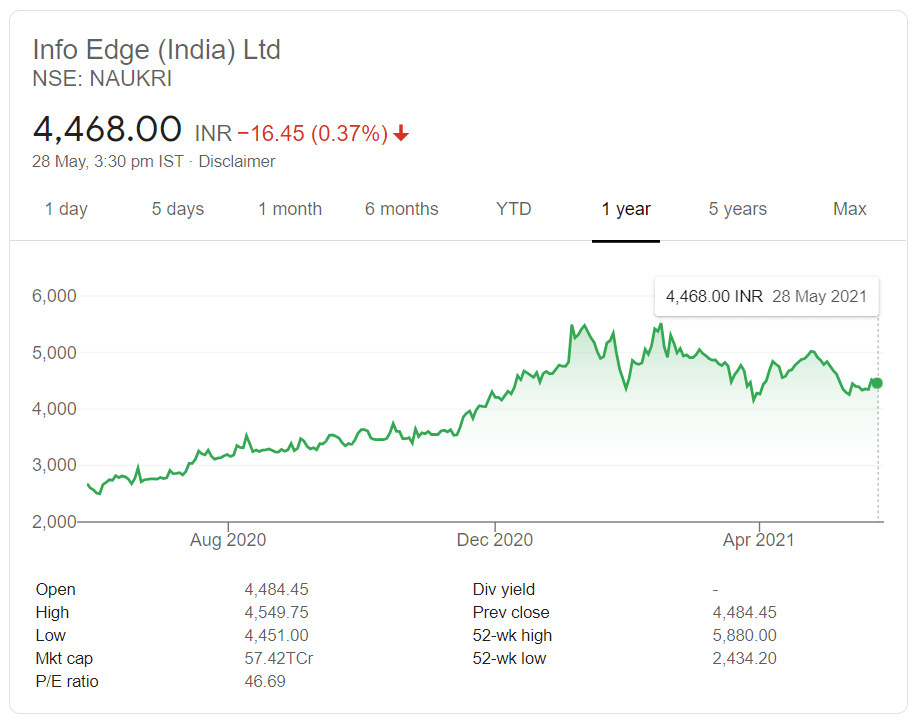Screen dimensions: 919x728
Task: Click the Div yield label
Action: [503, 589]
